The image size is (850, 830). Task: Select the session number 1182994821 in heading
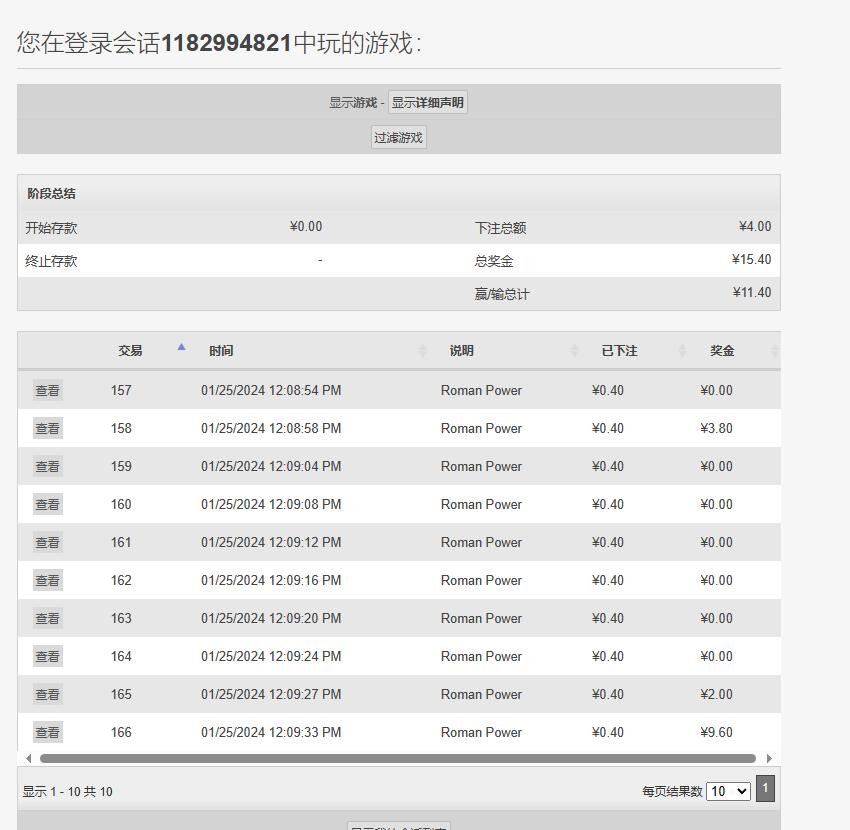click(227, 43)
